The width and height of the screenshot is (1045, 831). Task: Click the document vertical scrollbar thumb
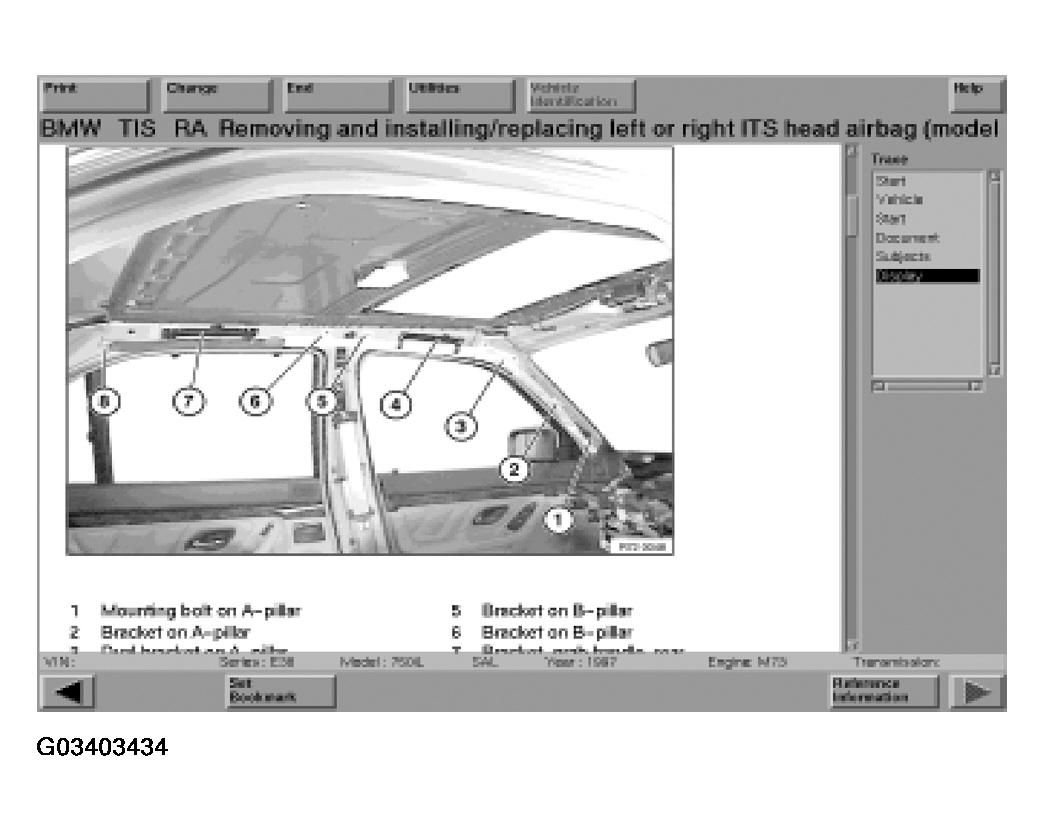(x=851, y=215)
